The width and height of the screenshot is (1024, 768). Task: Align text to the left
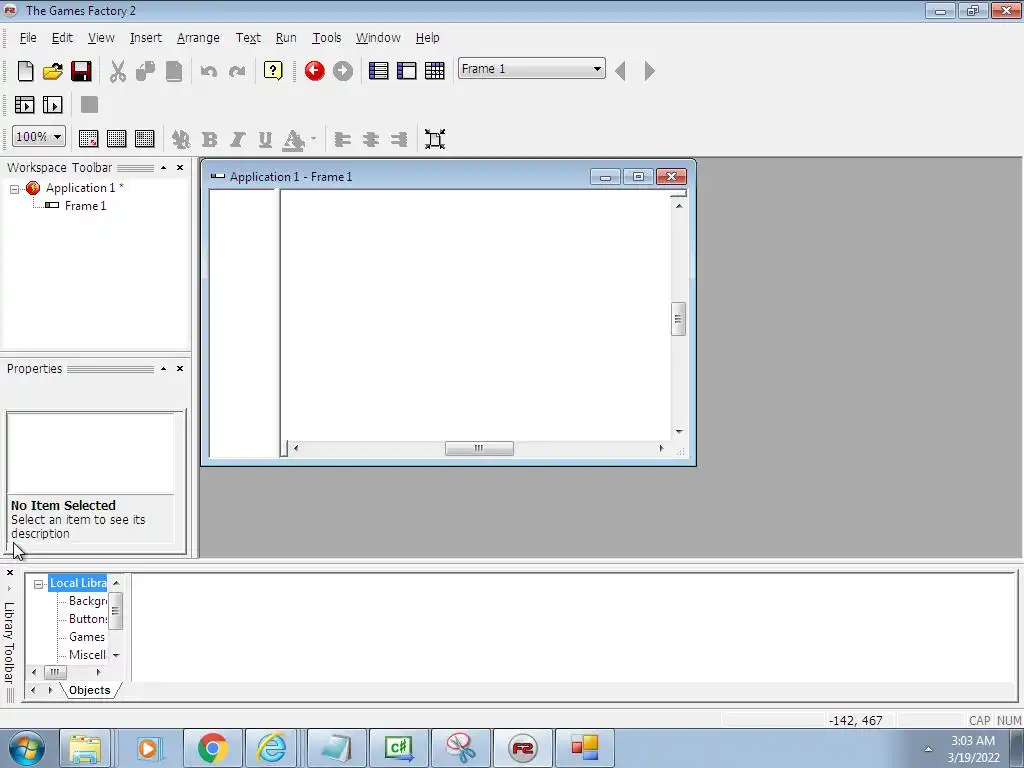coord(342,139)
